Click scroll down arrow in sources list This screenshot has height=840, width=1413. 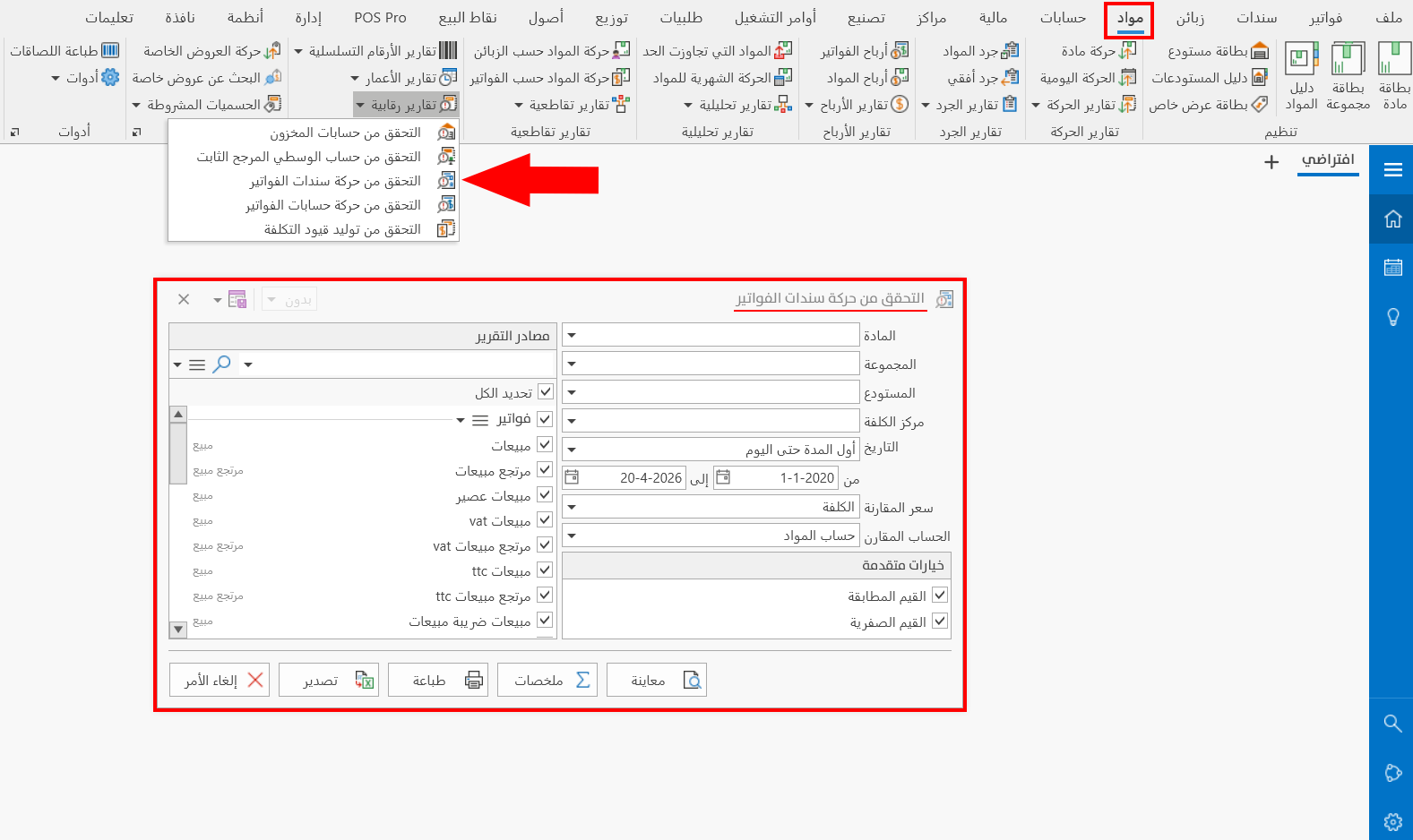tap(178, 630)
